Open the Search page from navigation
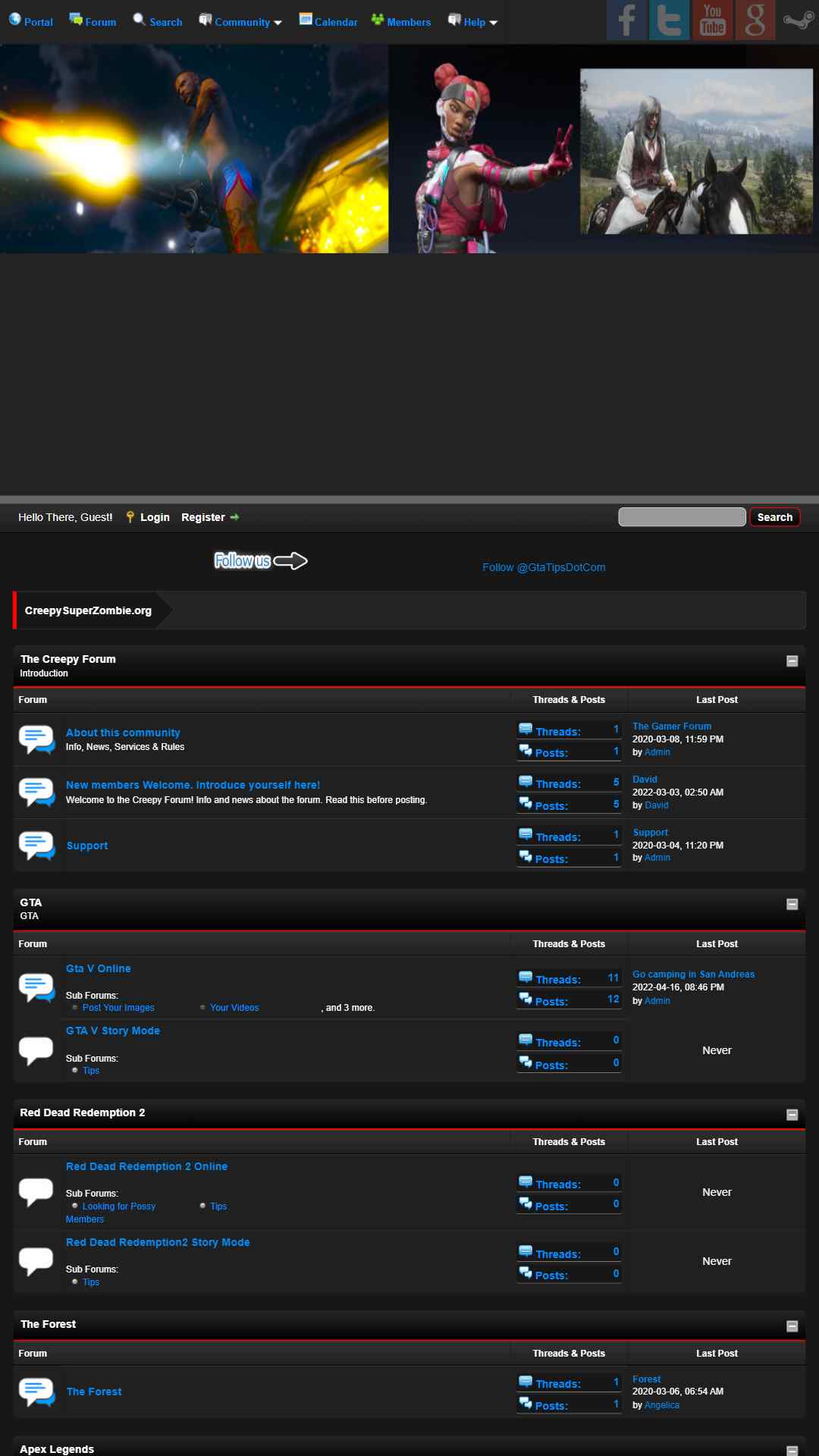 point(166,22)
